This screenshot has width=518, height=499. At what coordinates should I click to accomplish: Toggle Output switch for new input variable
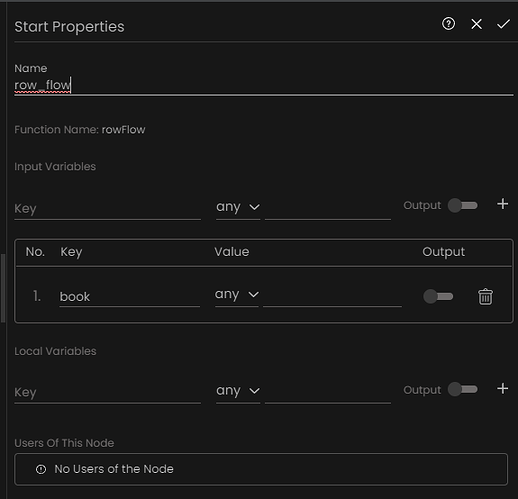pos(463,205)
